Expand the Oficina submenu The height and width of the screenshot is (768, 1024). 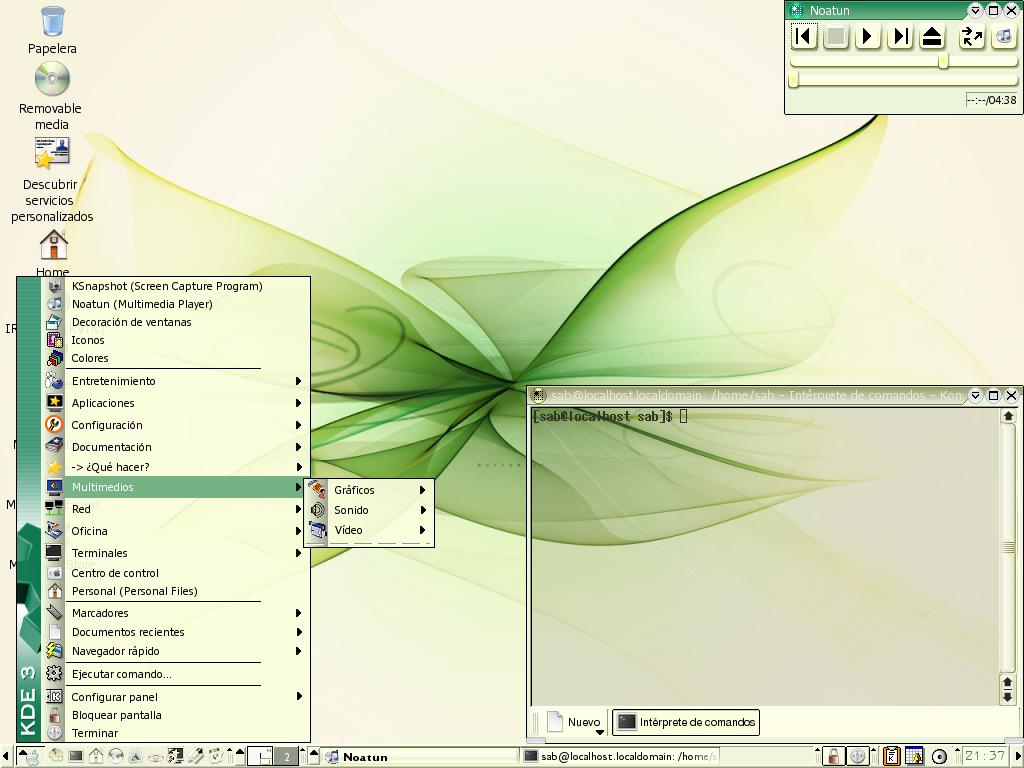(x=176, y=531)
